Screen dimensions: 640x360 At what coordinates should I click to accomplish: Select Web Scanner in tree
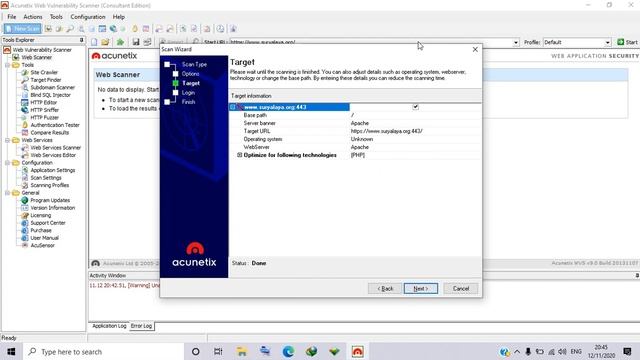pos(36,58)
